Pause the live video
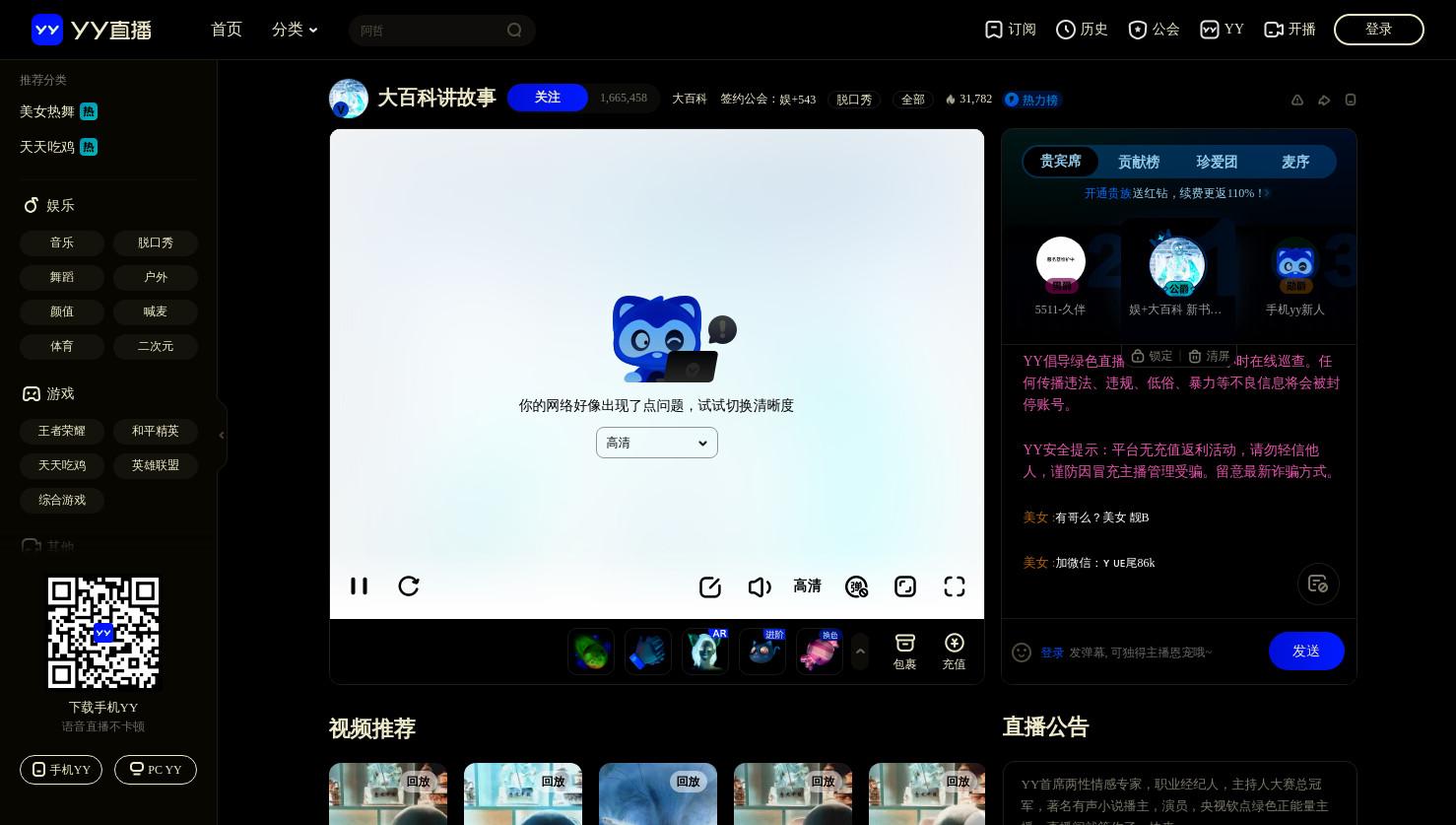 tap(359, 586)
